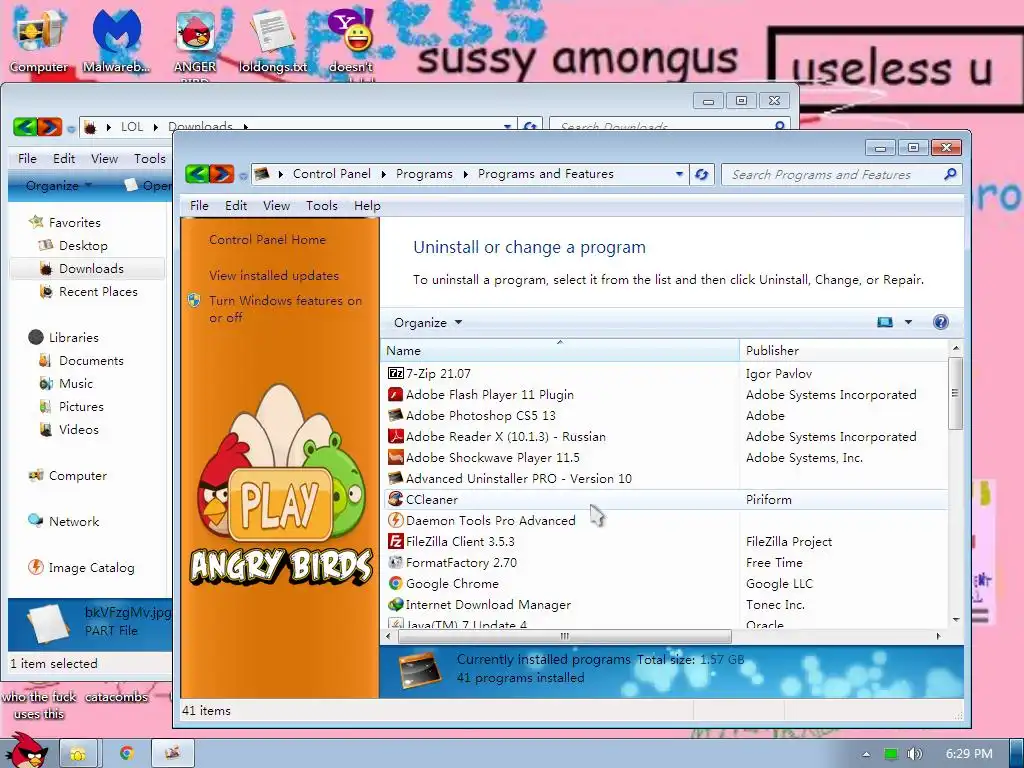Expand the arrow after Control Panel breadcrumb
1024x768 pixels.
coord(383,174)
